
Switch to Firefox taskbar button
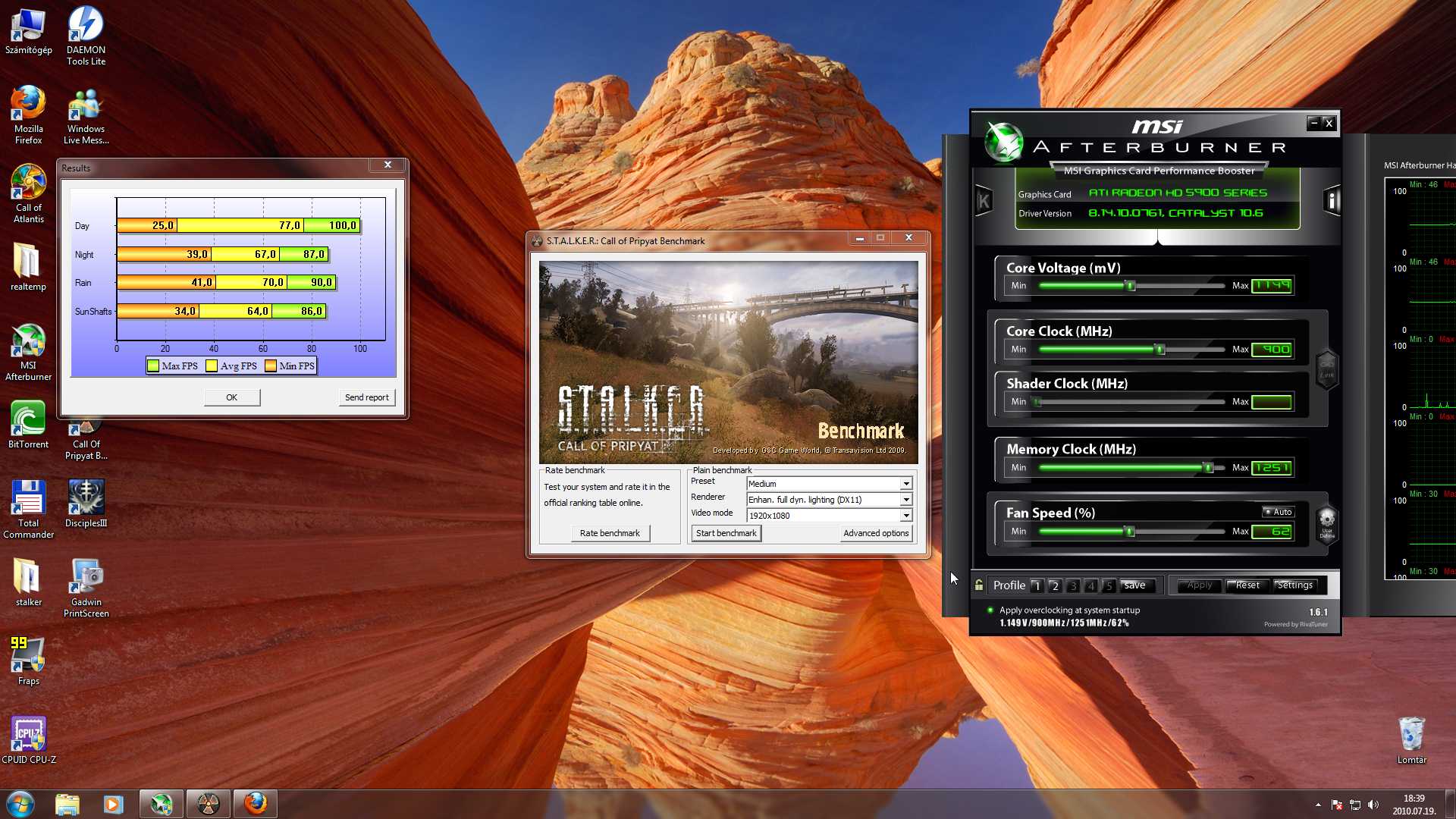256,804
